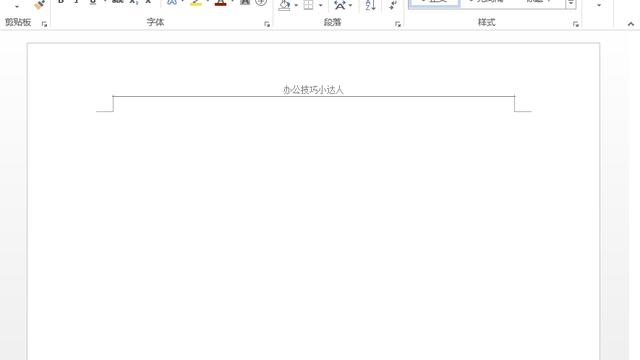This screenshot has width=640, height=360.
Task: Click the Sort A-Z icon
Action: pos(370,4)
